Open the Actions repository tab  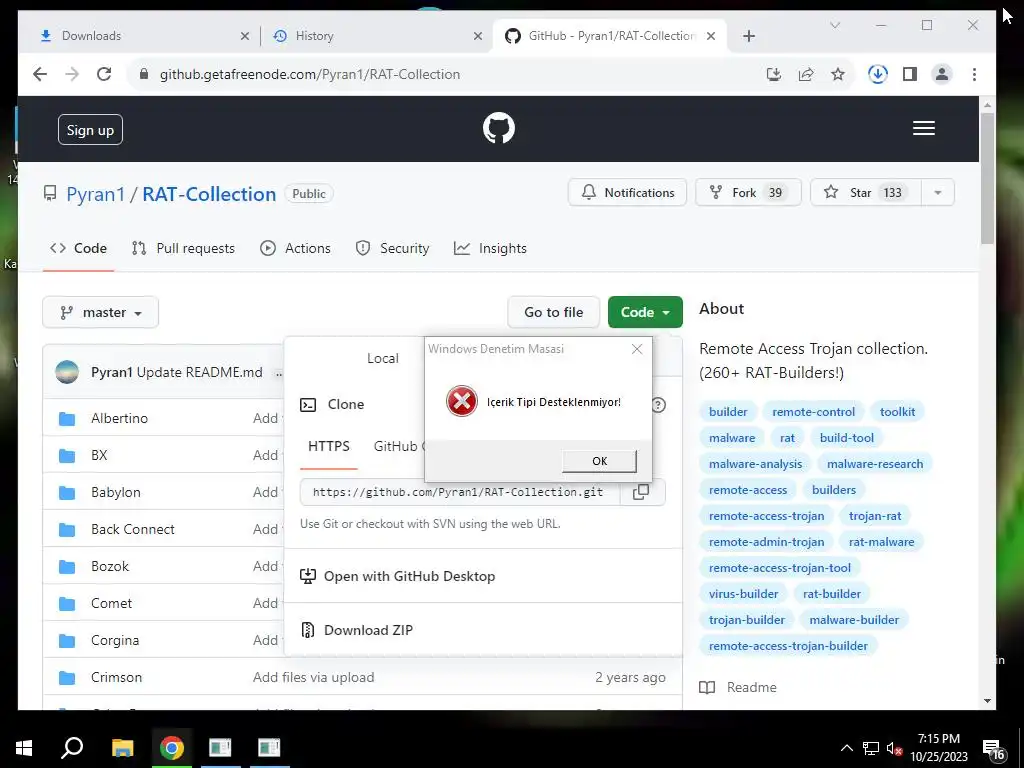click(295, 249)
